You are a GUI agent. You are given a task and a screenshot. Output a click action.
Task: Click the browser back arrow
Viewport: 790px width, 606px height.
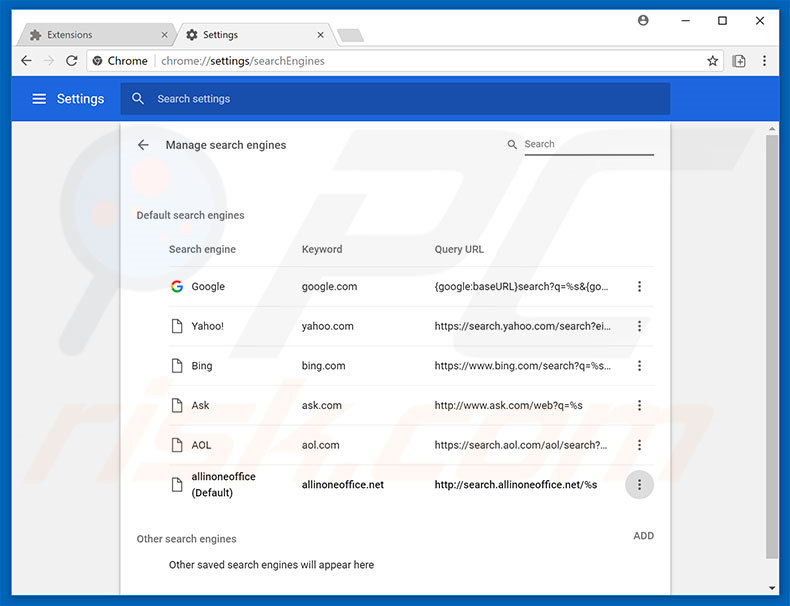26,61
